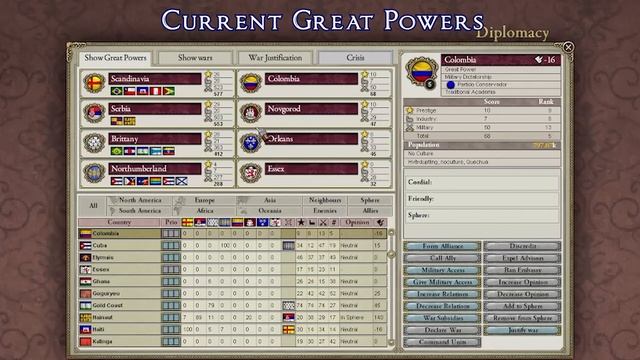Click the Serbia great power shield emblem

click(94, 113)
